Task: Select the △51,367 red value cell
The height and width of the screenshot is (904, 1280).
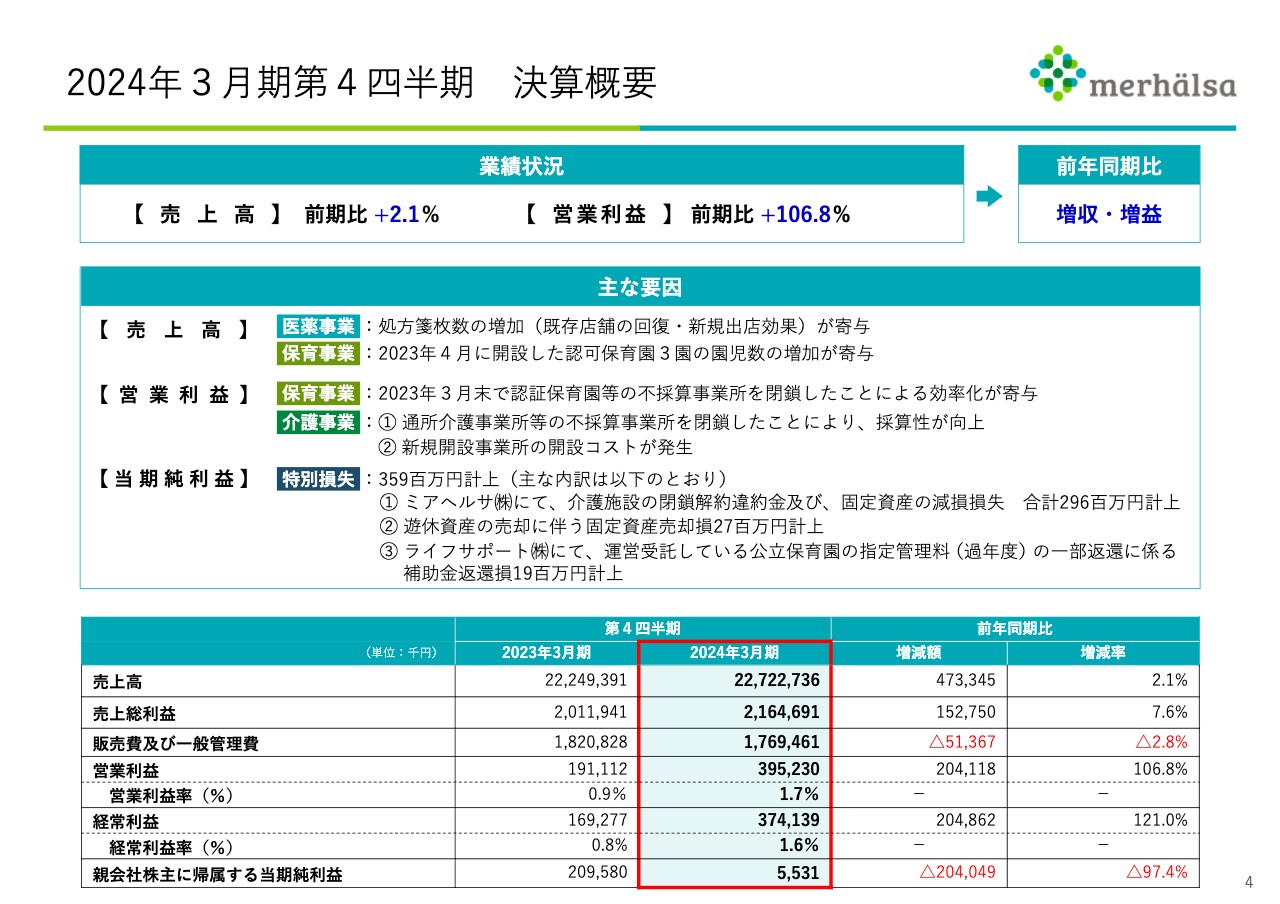Action: tap(961, 743)
